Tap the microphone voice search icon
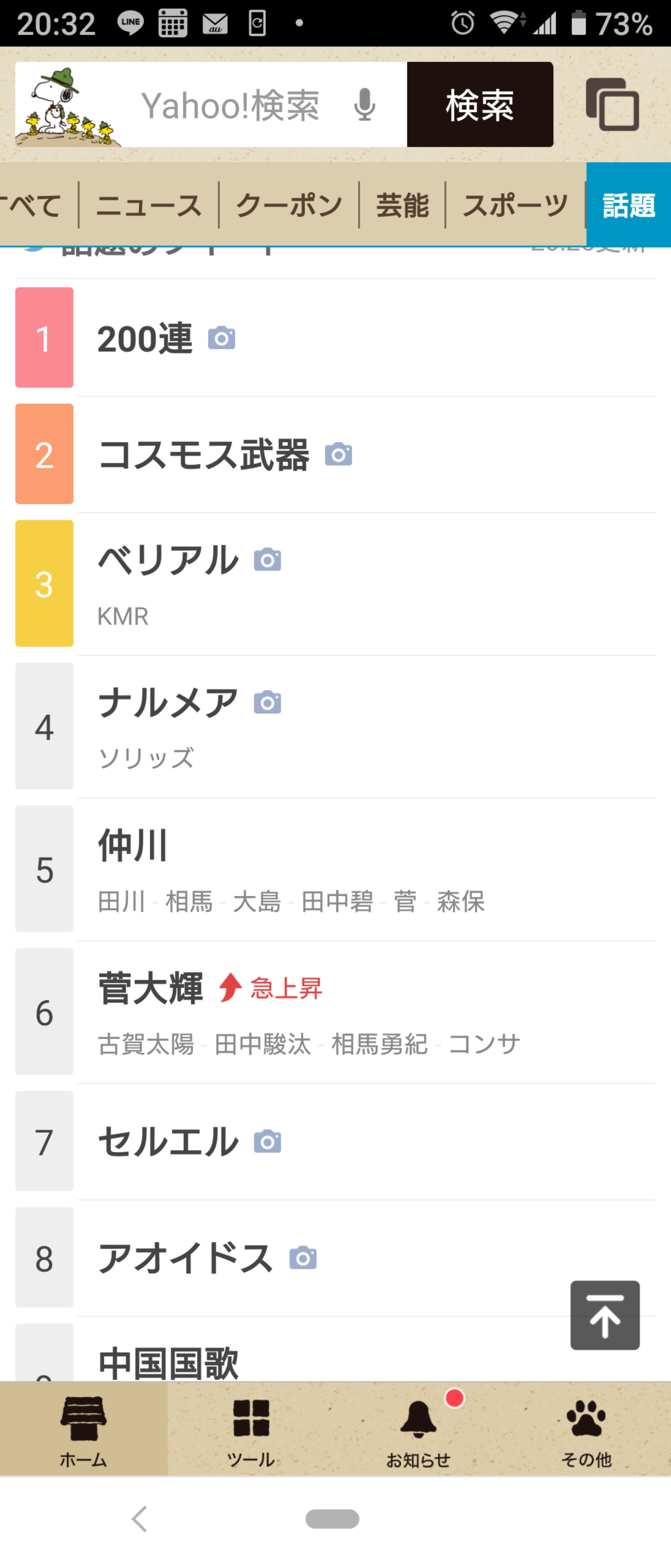Viewport: 671px width, 1568px height. tap(364, 105)
